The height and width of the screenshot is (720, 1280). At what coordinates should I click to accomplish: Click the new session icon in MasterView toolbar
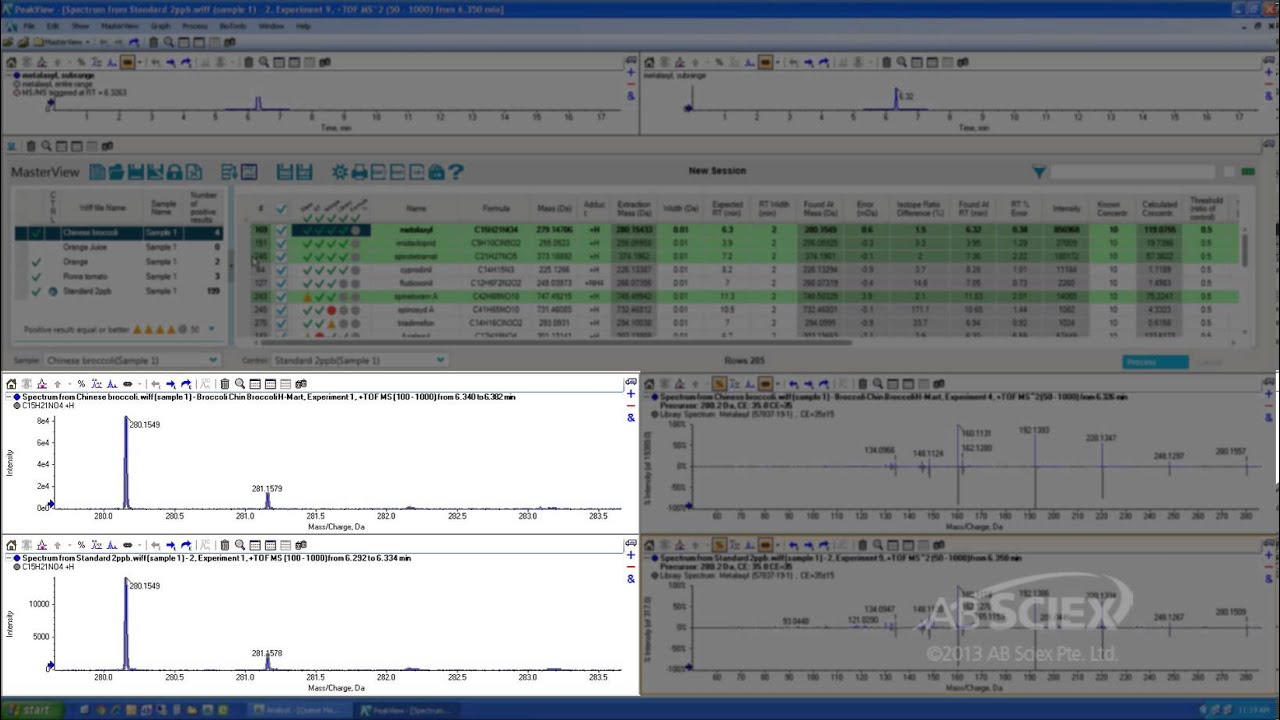[97, 172]
